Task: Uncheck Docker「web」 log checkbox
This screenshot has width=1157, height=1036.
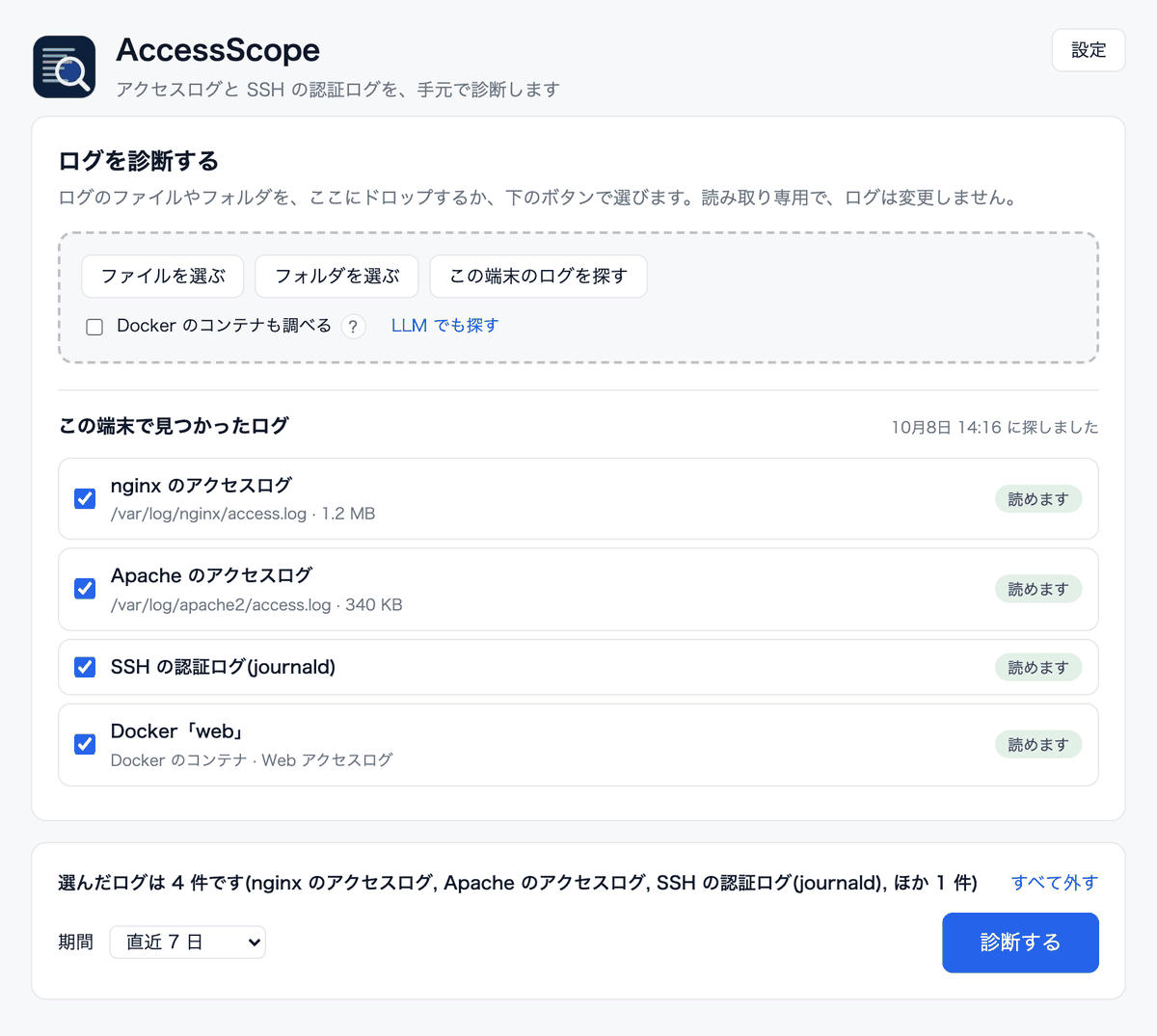Action: click(x=85, y=744)
